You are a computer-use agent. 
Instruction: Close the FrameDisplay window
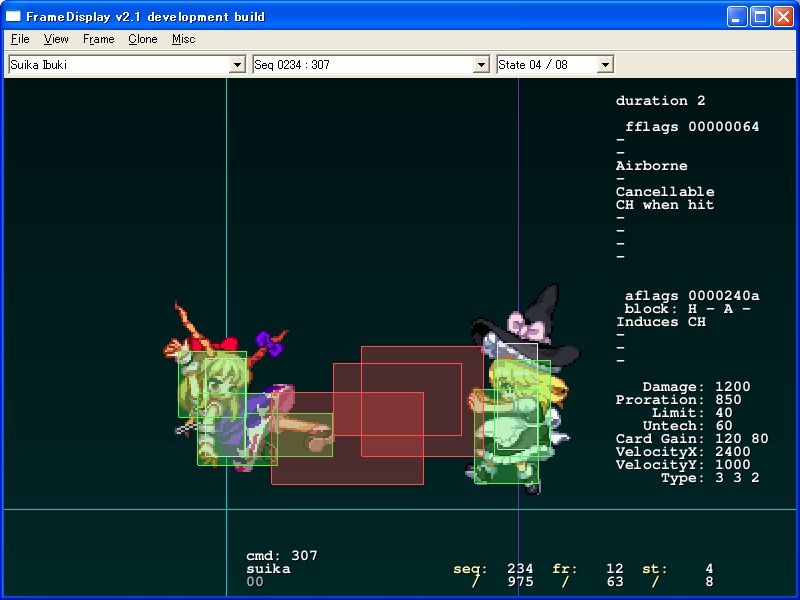pos(783,17)
